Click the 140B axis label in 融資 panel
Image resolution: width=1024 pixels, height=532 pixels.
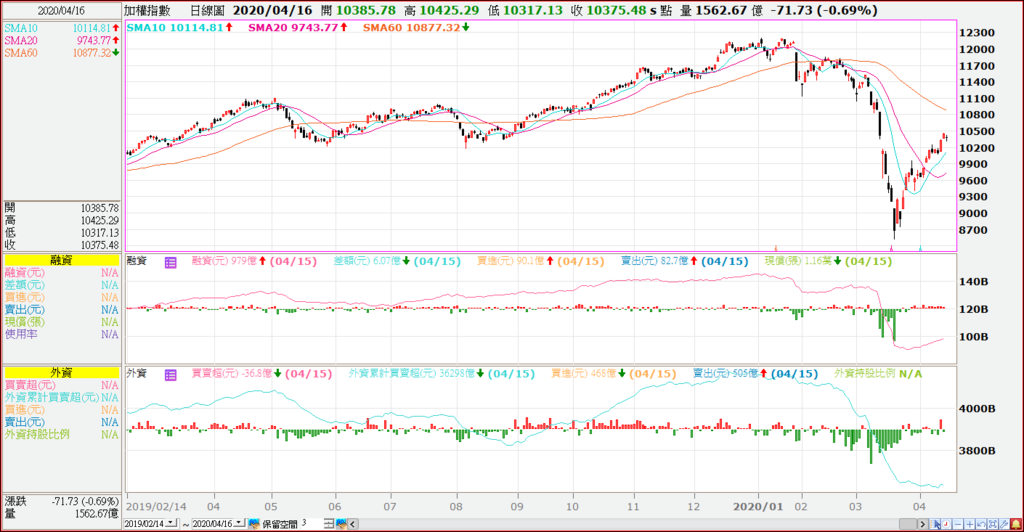(973, 282)
